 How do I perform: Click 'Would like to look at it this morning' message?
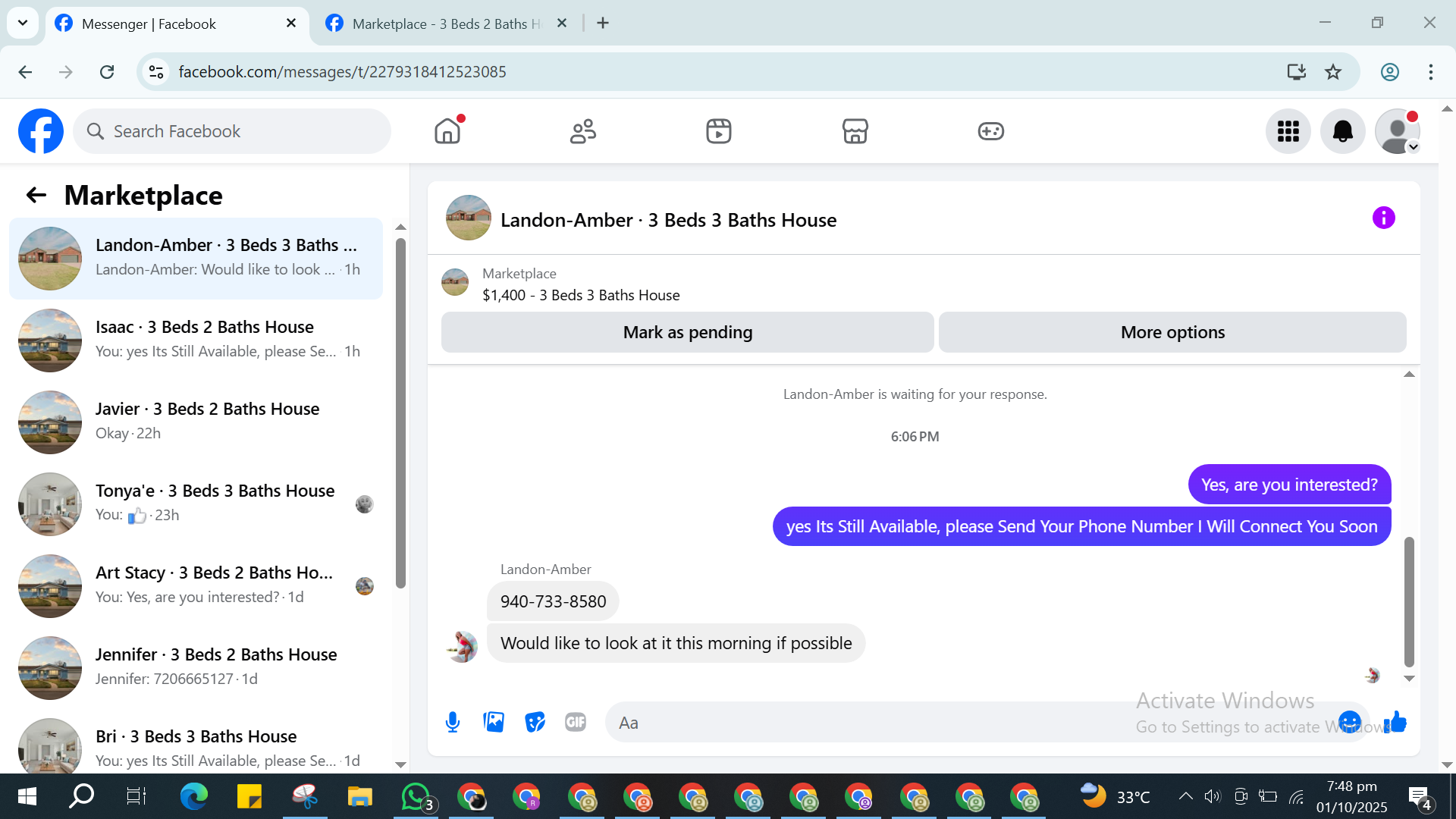676,643
